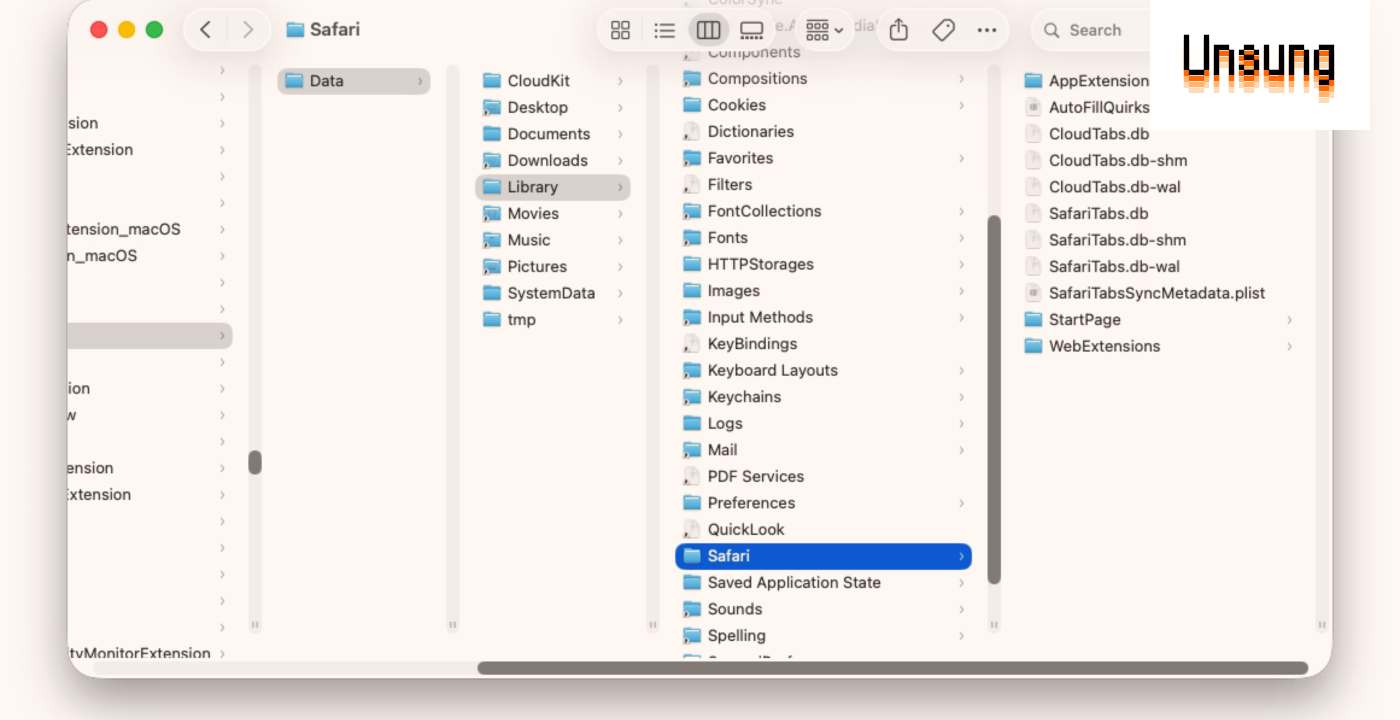
Task: Open the more actions ellipsis menu
Action: (987, 30)
